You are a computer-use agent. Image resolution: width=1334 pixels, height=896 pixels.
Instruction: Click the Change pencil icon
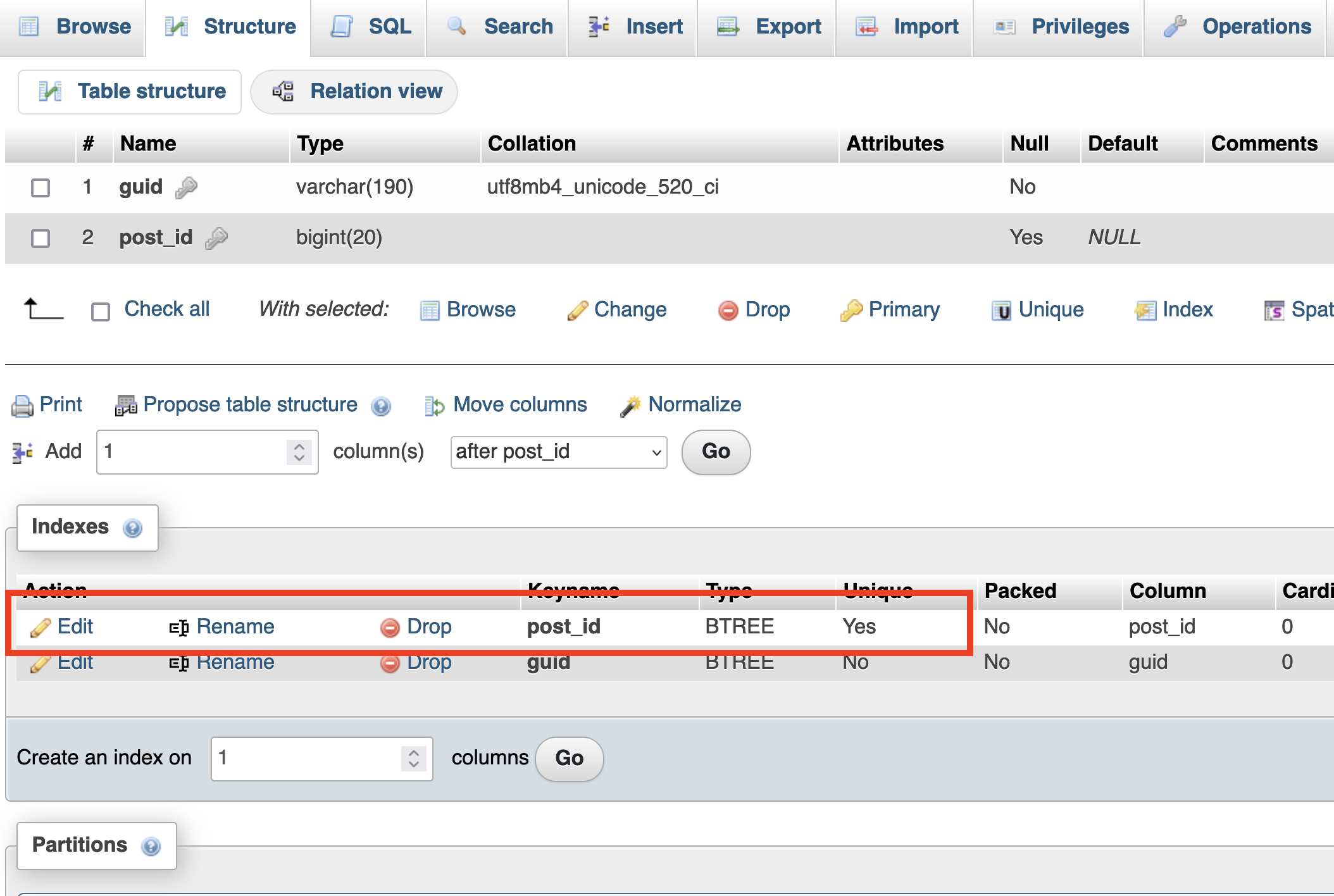(577, 311)
